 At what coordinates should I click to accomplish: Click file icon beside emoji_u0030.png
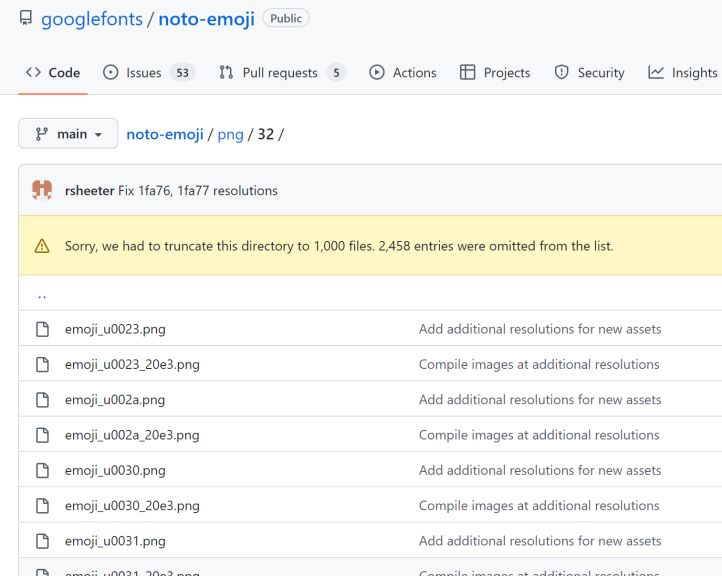point(42,471)
